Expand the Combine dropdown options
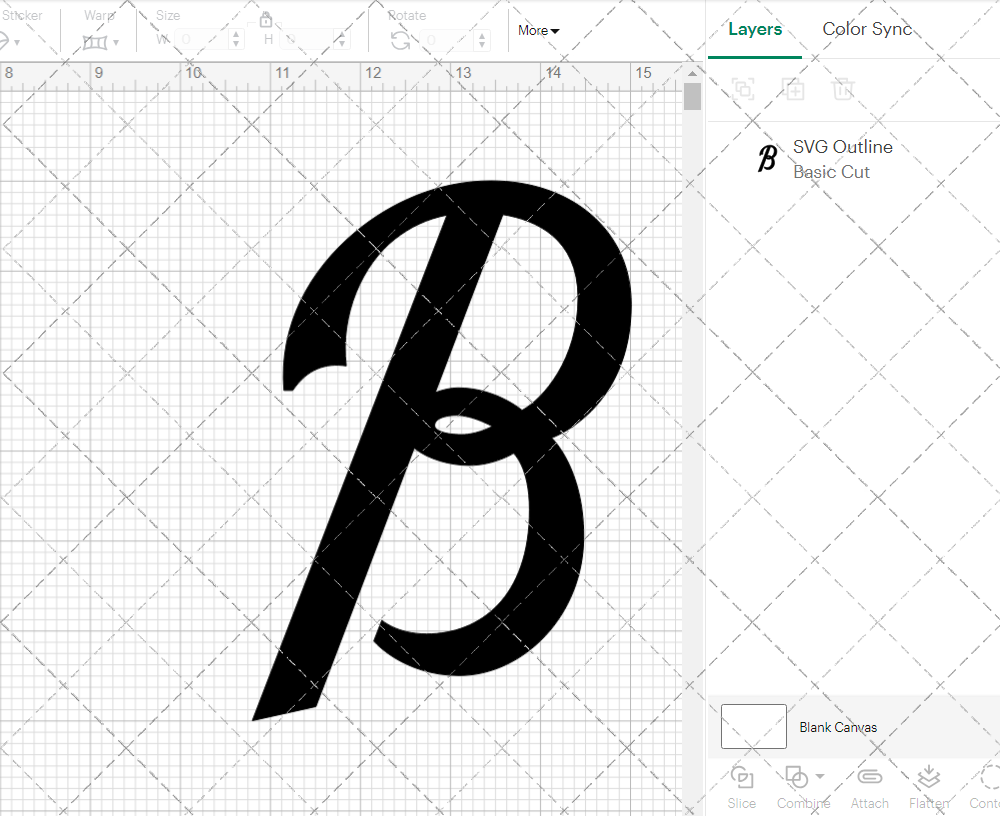This screenshot has width=1000, height=816. click(x=821, y=776)
